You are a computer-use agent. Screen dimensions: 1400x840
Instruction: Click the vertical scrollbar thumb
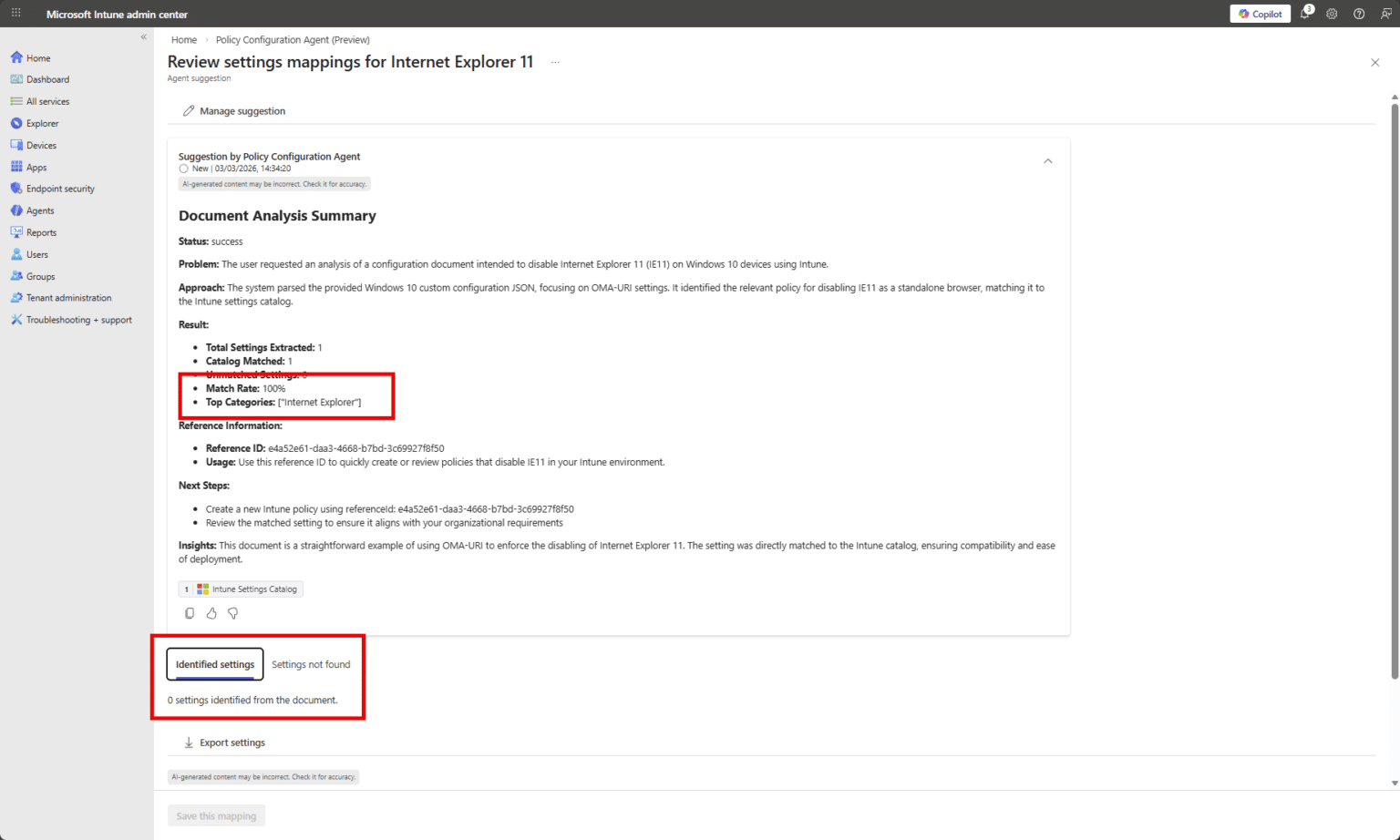tap(1395, 392)
